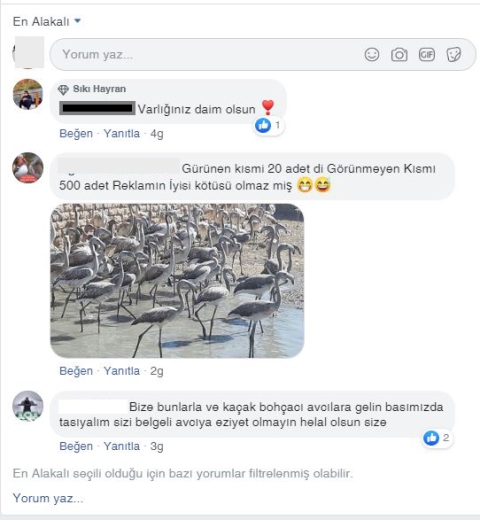480x520 pixels.
Task: Reply to the comment posted 4g ago
Action: 122,133
